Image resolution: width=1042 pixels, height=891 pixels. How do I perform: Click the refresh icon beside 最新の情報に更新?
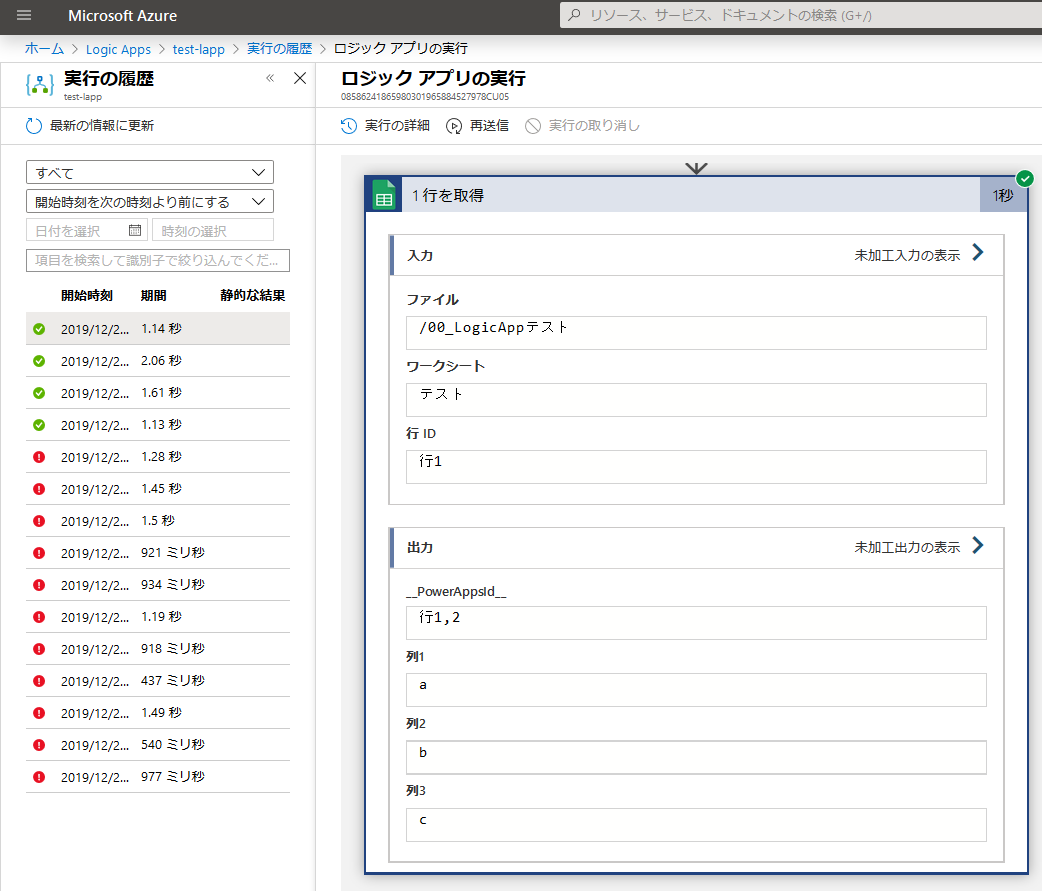coord(33,126)
